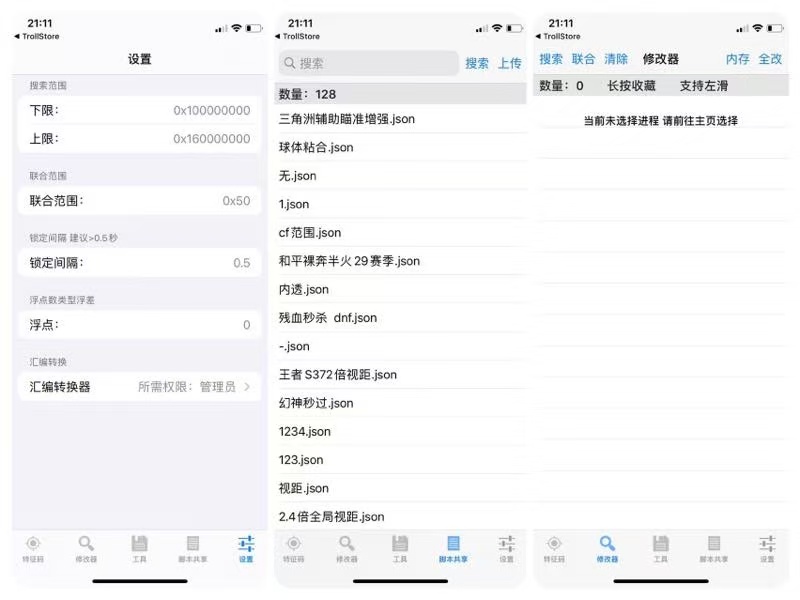Edit 上限 value 0x160000000

click(212, 139)
